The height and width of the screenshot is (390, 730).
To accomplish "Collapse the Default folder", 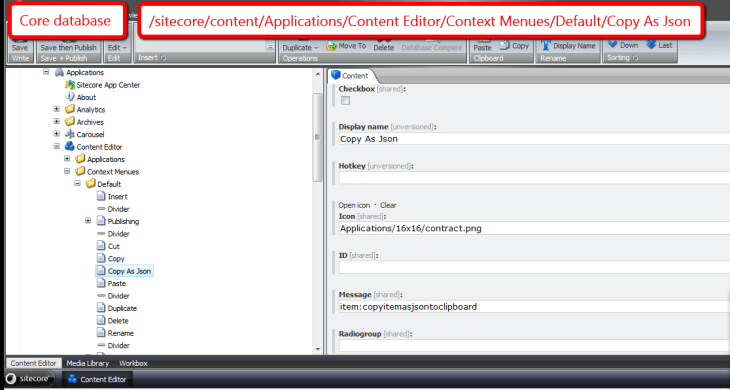I will coord(77,183).
